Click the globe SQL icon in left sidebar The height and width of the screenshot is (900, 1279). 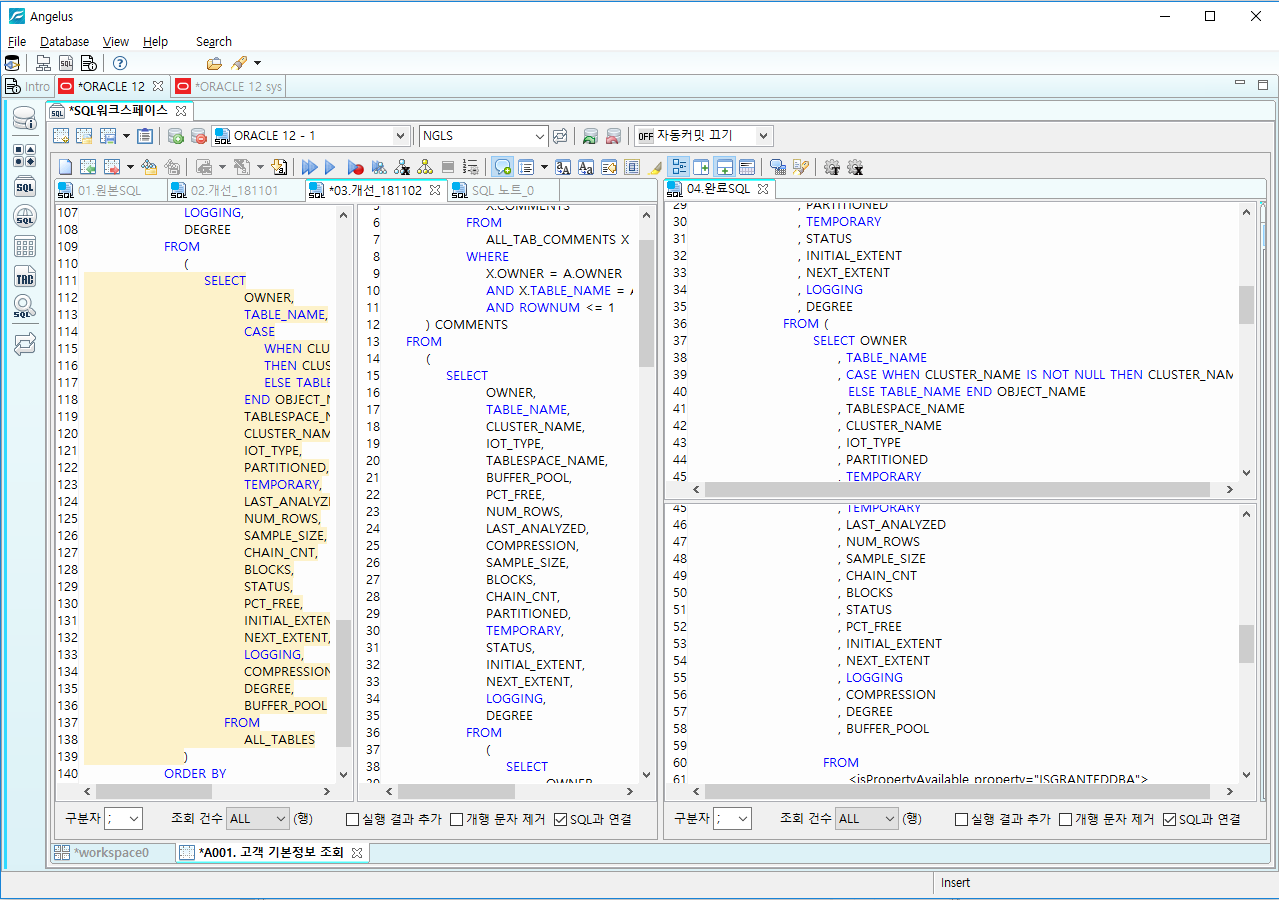pos(24,217)
